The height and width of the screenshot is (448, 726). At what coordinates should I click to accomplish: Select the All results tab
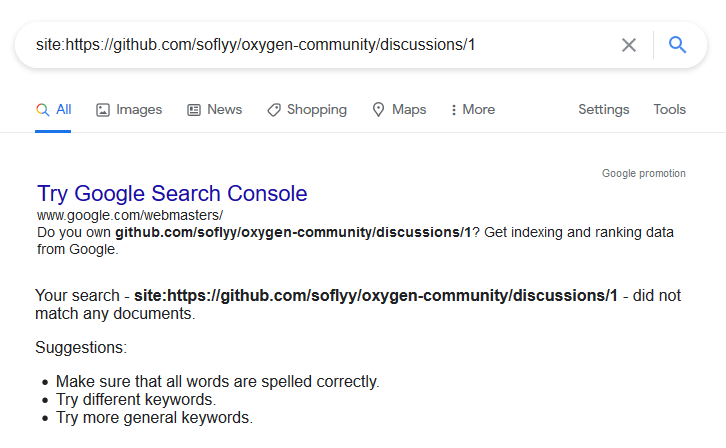pos(53,110)
